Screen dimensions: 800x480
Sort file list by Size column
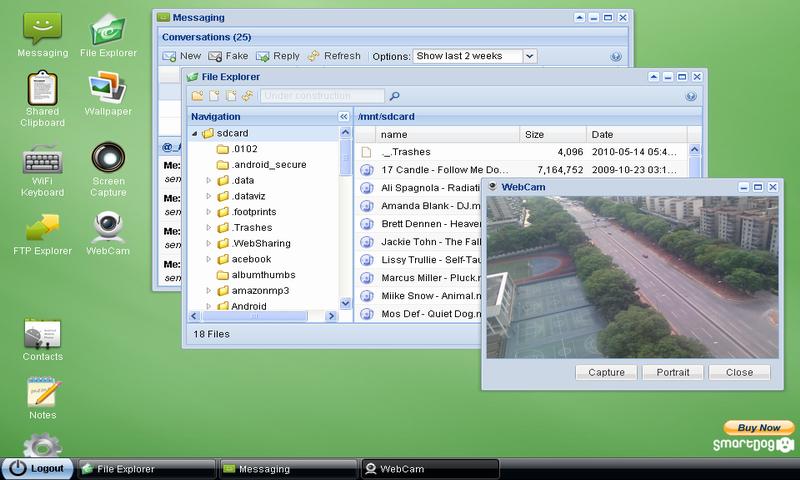point(551,134)
